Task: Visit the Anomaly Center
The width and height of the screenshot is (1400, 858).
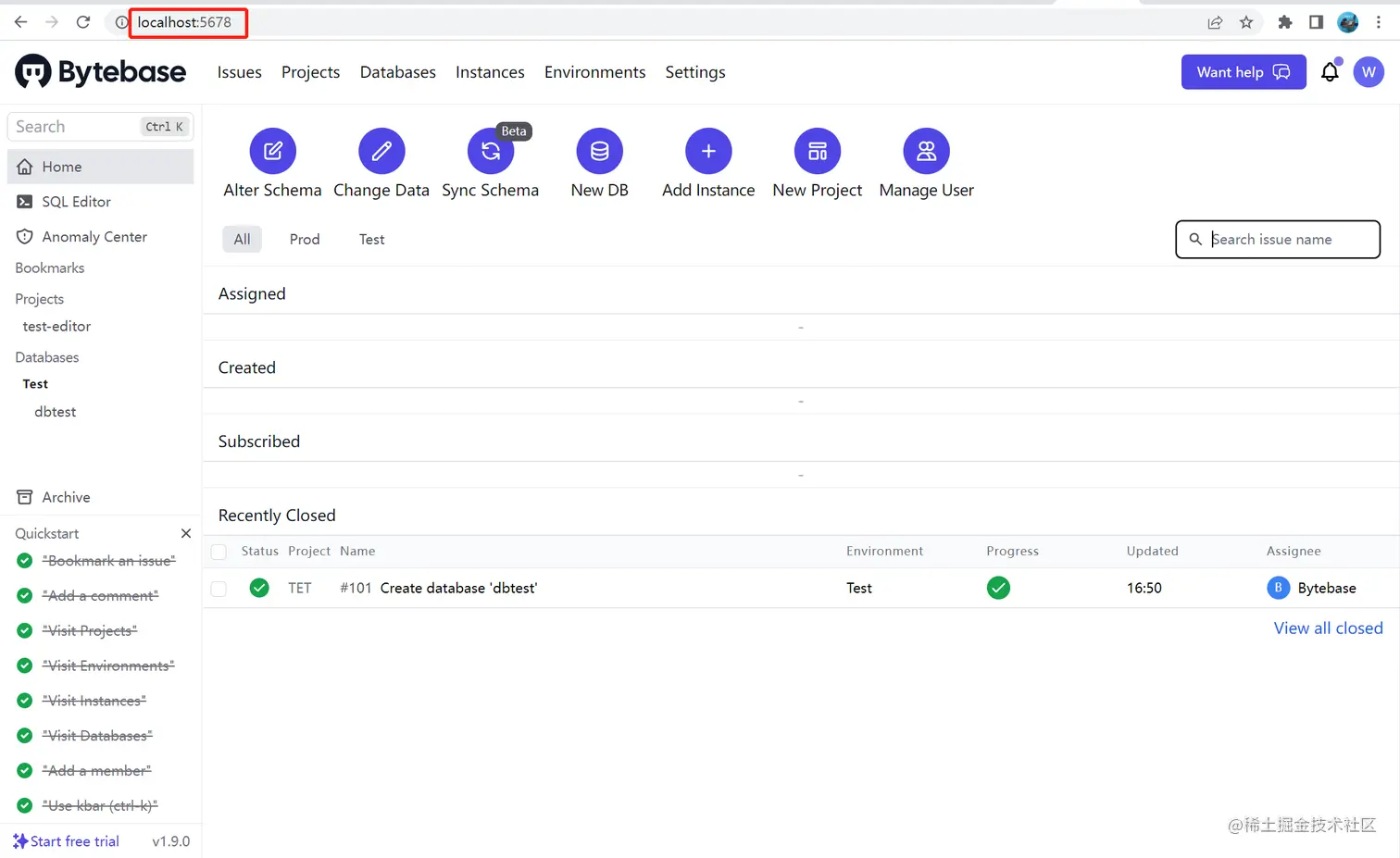Action: [93, 236]
